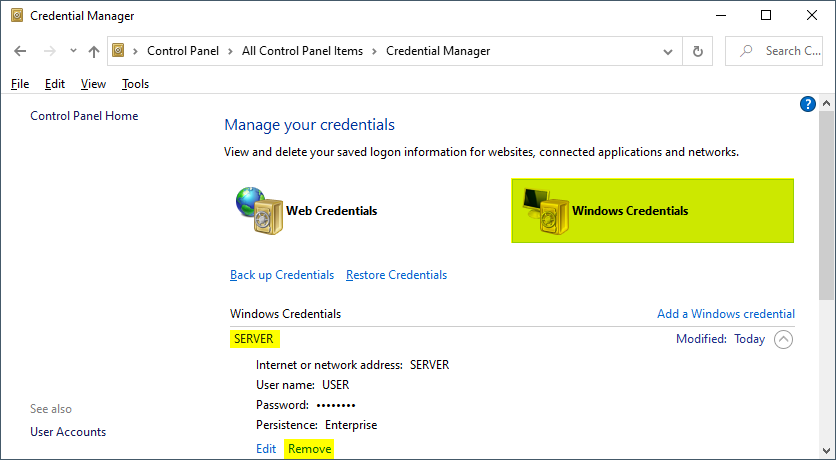Select Control Panel in the breadcrumb
The width and height of the screenshot is (836, 460).
(183, 51)
